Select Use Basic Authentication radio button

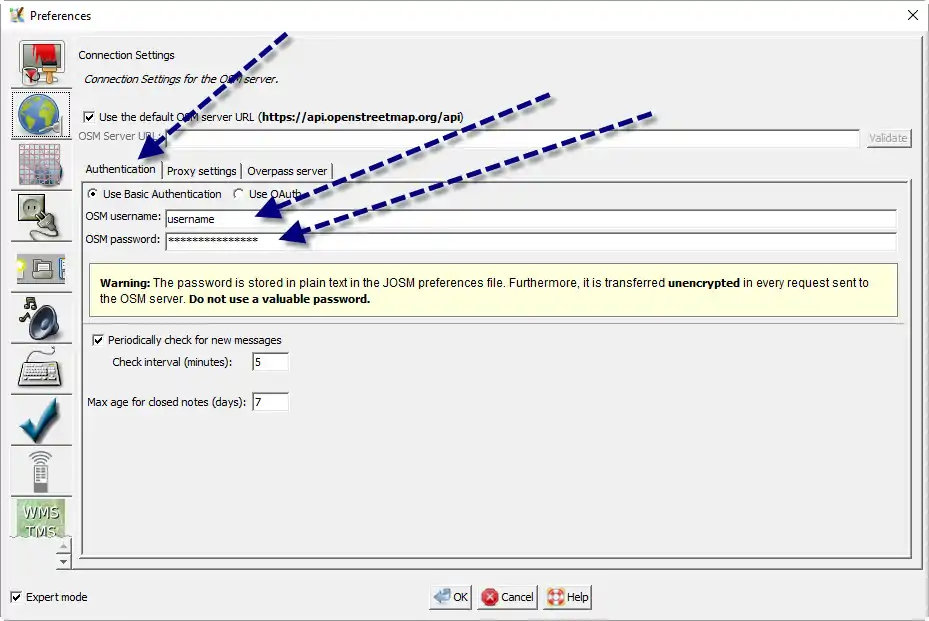click(94, 194)
